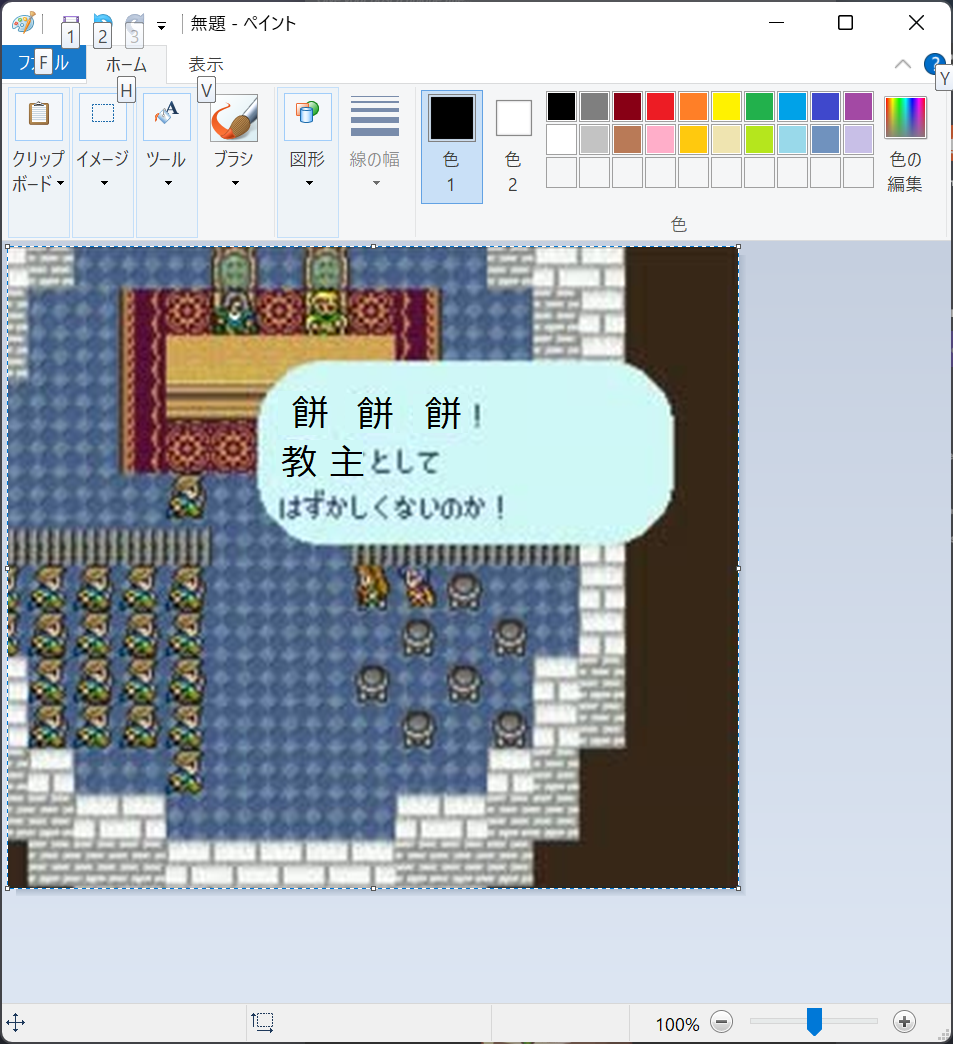The height and width of the screenshot is (1044, 953).
Task: Expand the ブラシ dropdown arrow
Action: point(235,183)
